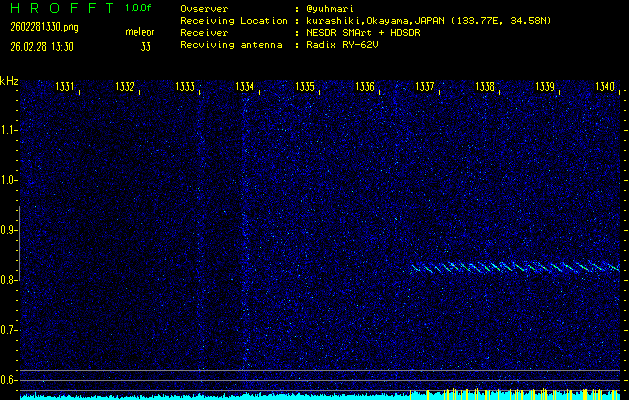Click the 0.6 frequency axis label

tap(9, 380)
